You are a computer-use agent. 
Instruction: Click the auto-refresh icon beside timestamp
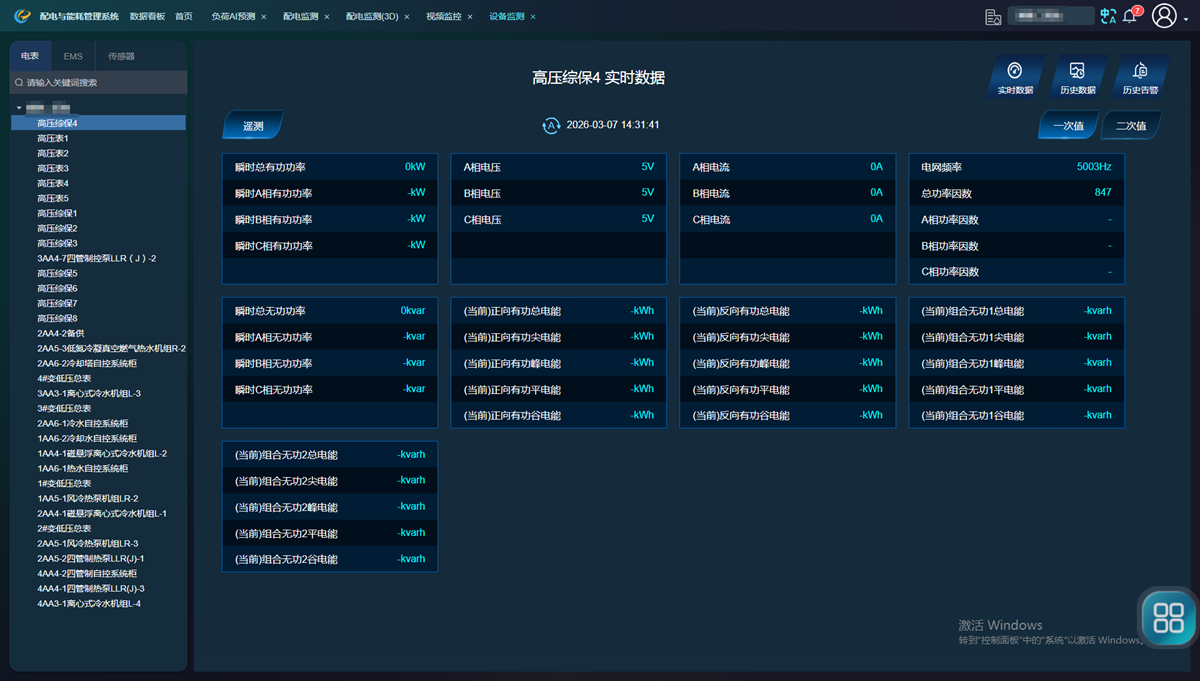(x=551, y=125)
